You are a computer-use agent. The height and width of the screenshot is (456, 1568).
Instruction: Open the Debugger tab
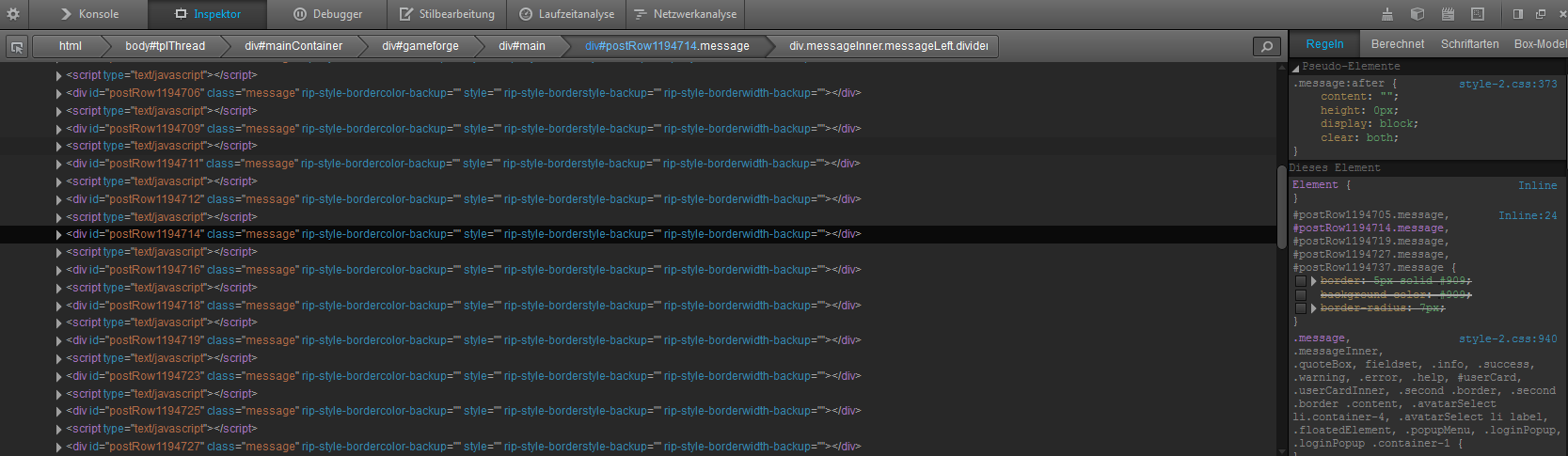[327, 14]
